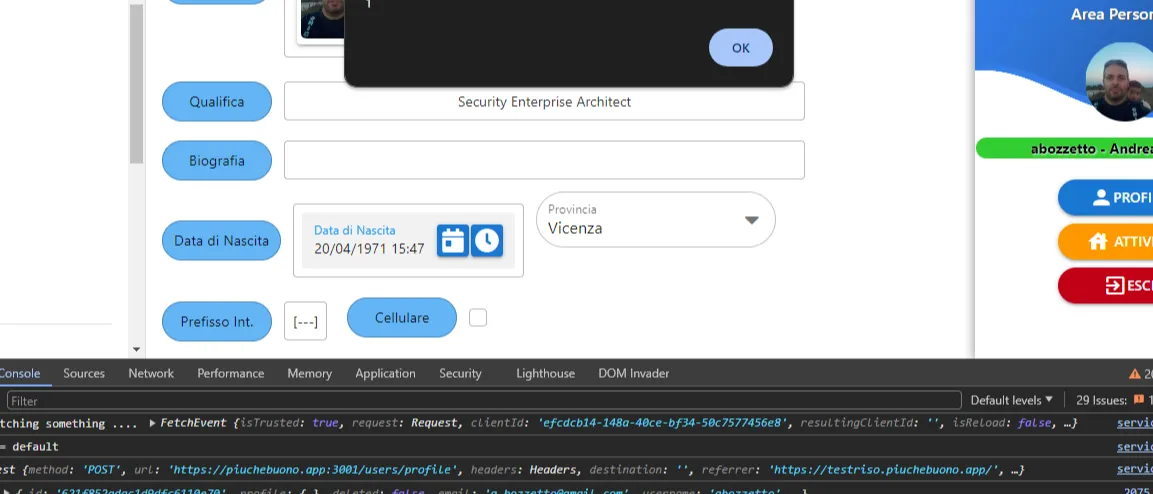Open the calendar date picker icon
Image resolution: width=1153 pixels, height=494 pixels.
(453, 240)
